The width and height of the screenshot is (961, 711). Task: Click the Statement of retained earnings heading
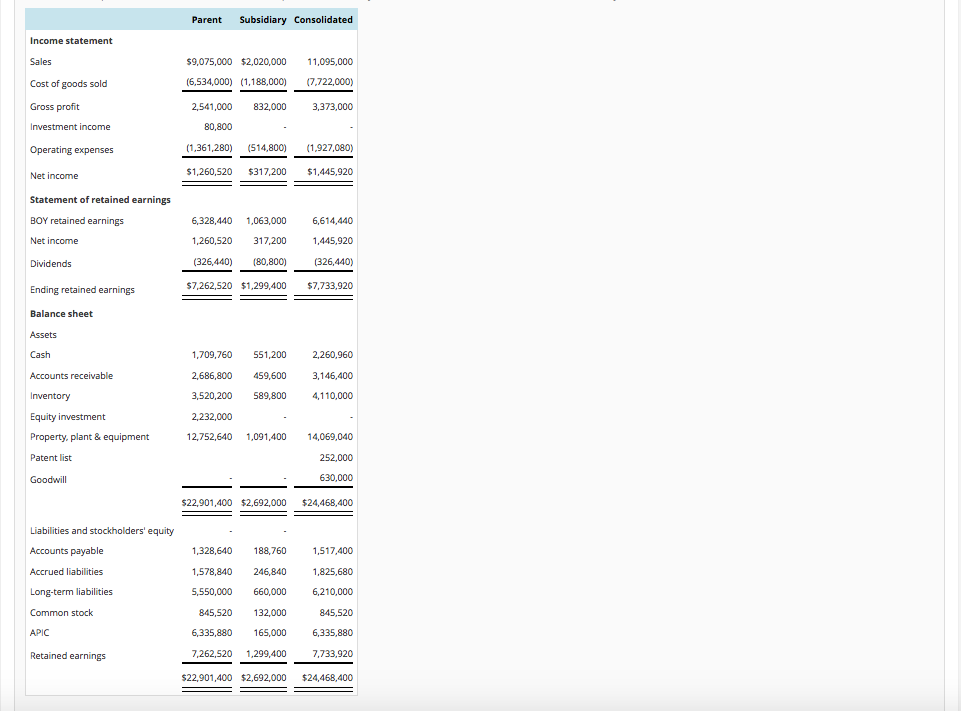pos(98,199)
